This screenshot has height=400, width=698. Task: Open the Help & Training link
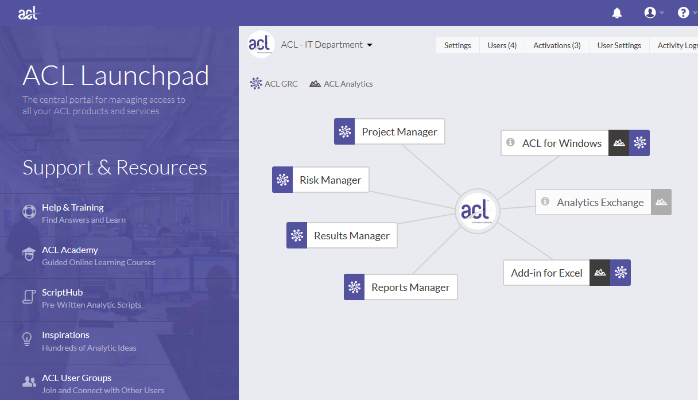click(73, 207)
